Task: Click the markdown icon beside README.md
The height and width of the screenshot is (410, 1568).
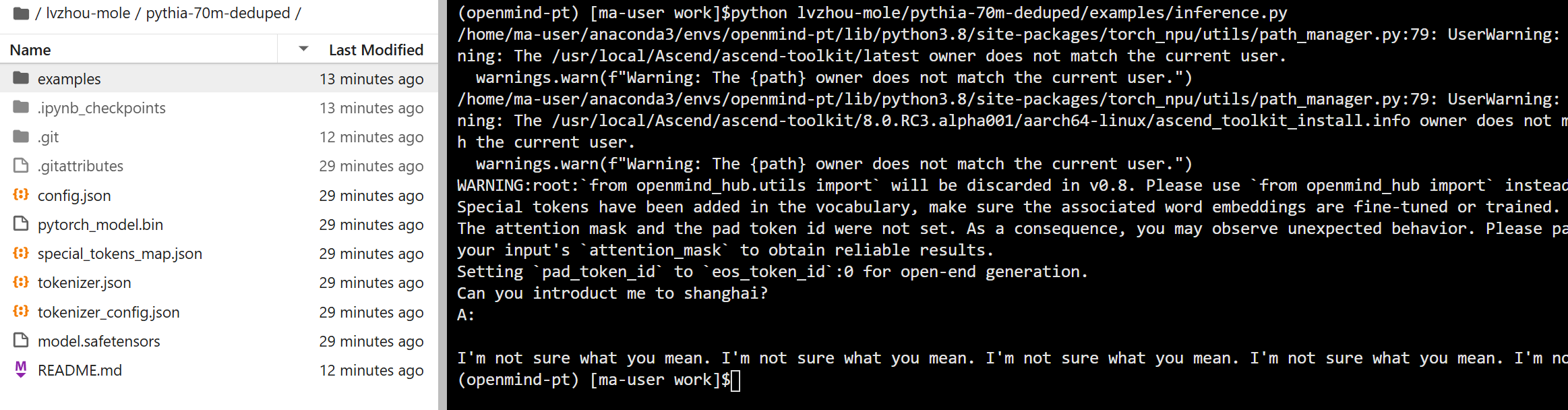Action: (21, 370)
